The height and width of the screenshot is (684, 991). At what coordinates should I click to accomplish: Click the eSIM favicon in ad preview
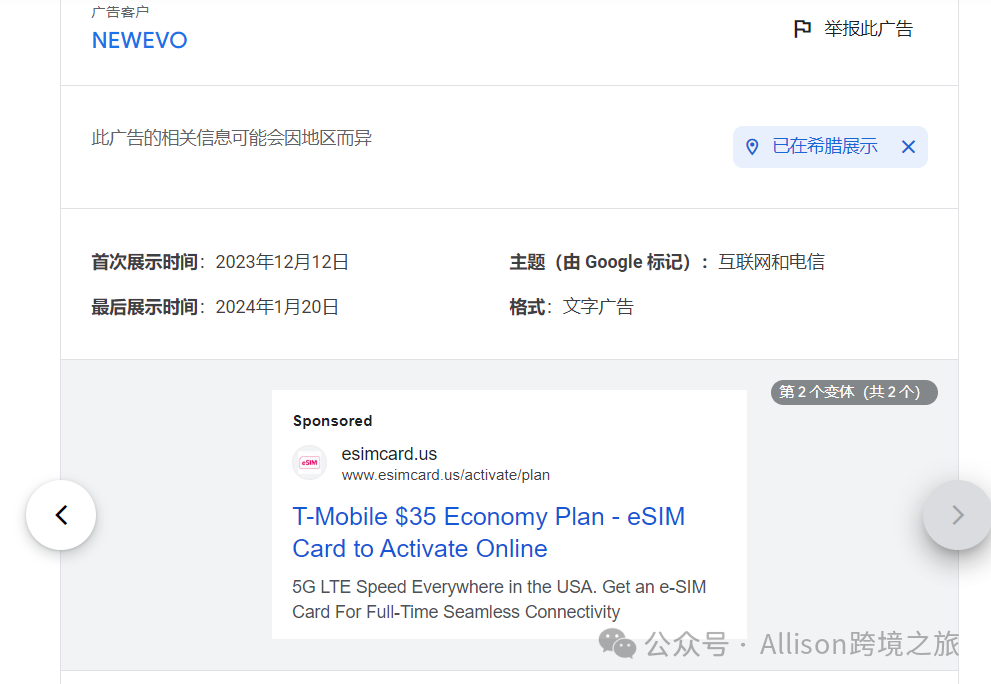click(309, 463)
